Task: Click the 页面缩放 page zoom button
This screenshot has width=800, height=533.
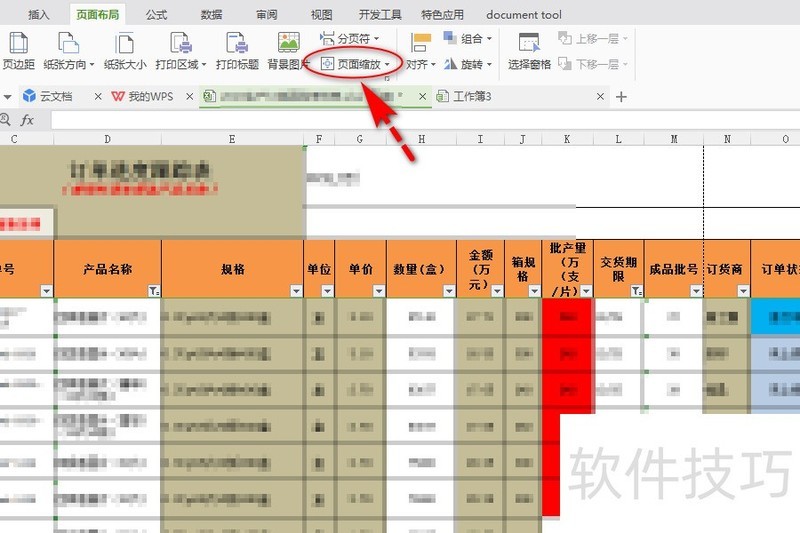Action: click(355, 64)
